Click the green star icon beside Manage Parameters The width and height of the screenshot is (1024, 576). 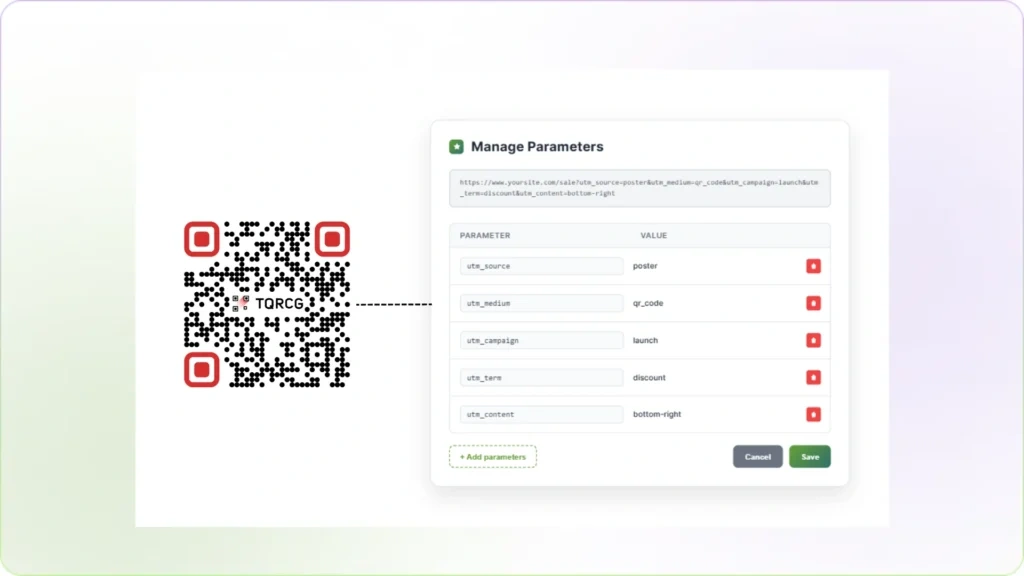[458, 146]
